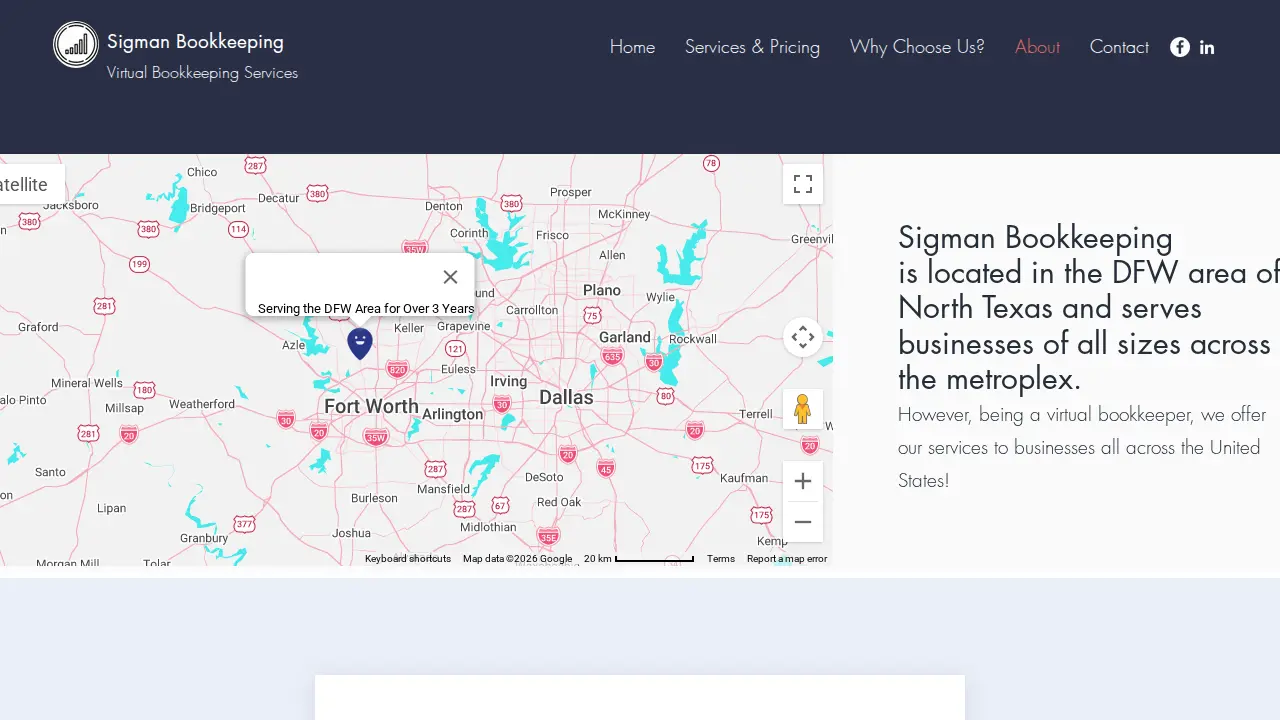
Task: Click the Burleson label on map
Action: 374,498
